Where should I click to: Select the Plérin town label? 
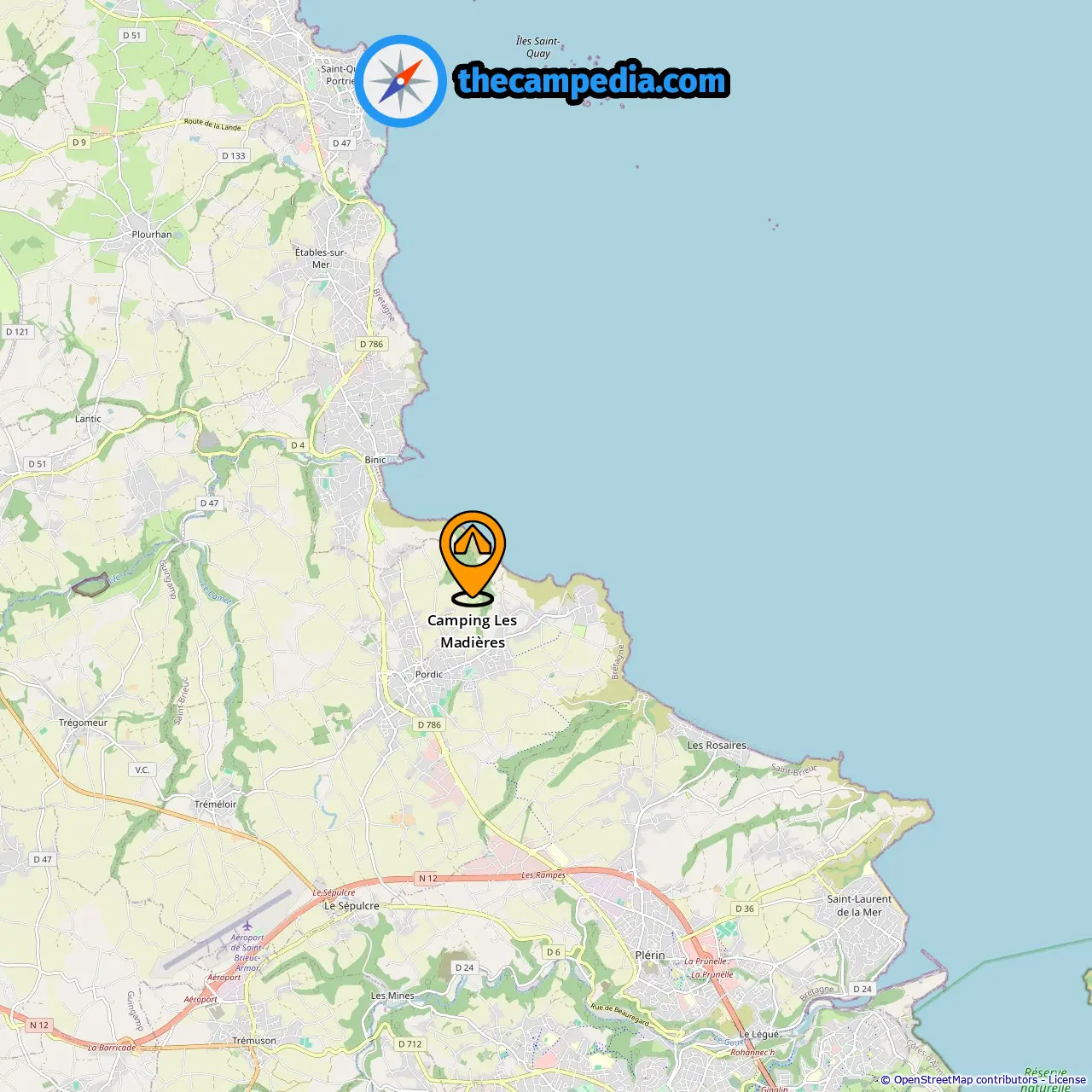(x=650, y=955)
